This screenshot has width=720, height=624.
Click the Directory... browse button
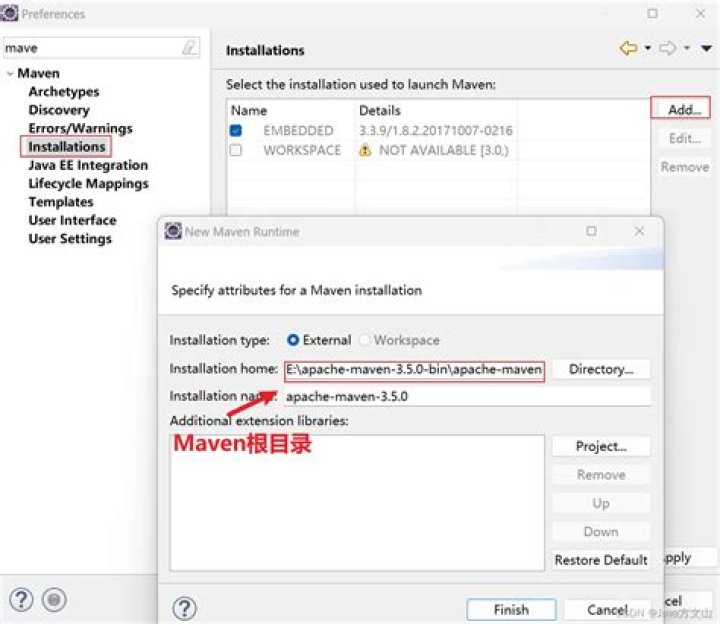coord(601,369)
